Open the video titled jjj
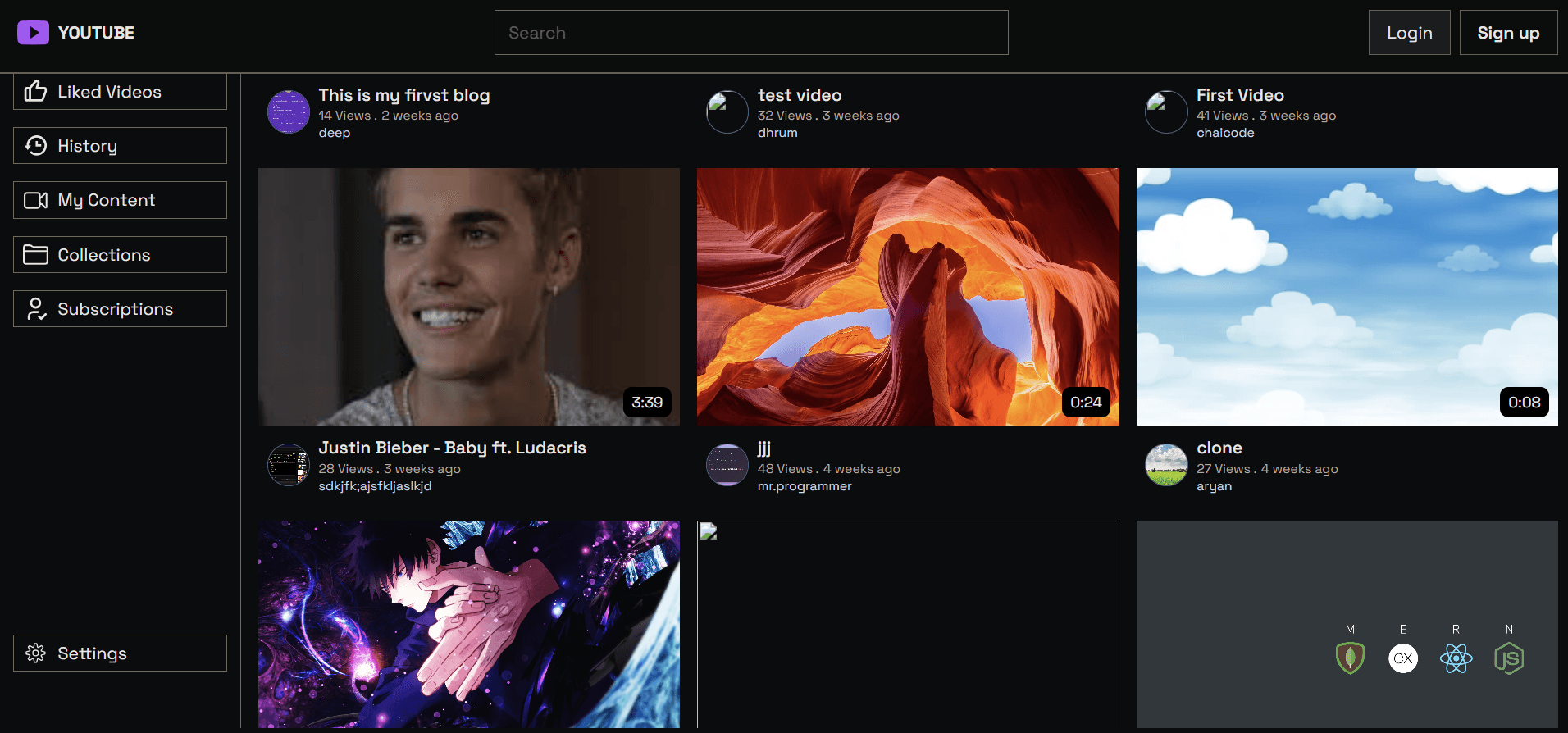 [x=764, y=448]
